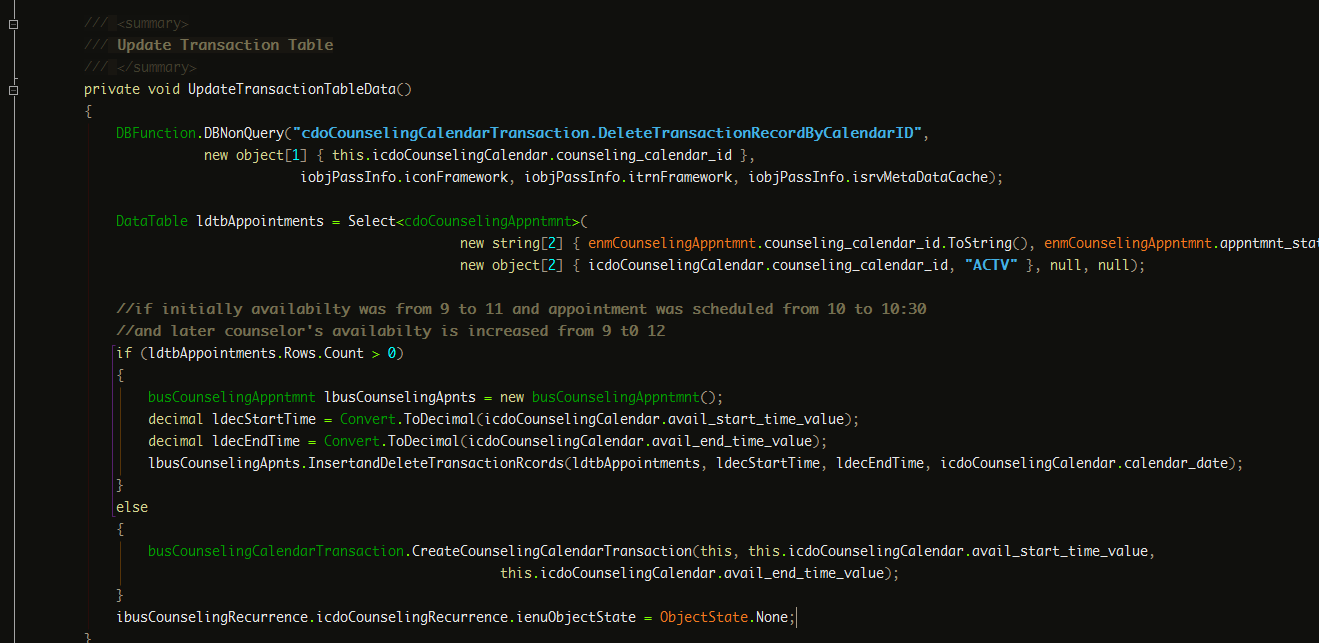This screenshot has height=643, width=1319.
Task: Click the 'else' keyword
Action: pyautogui.click(x=131, y=507)
